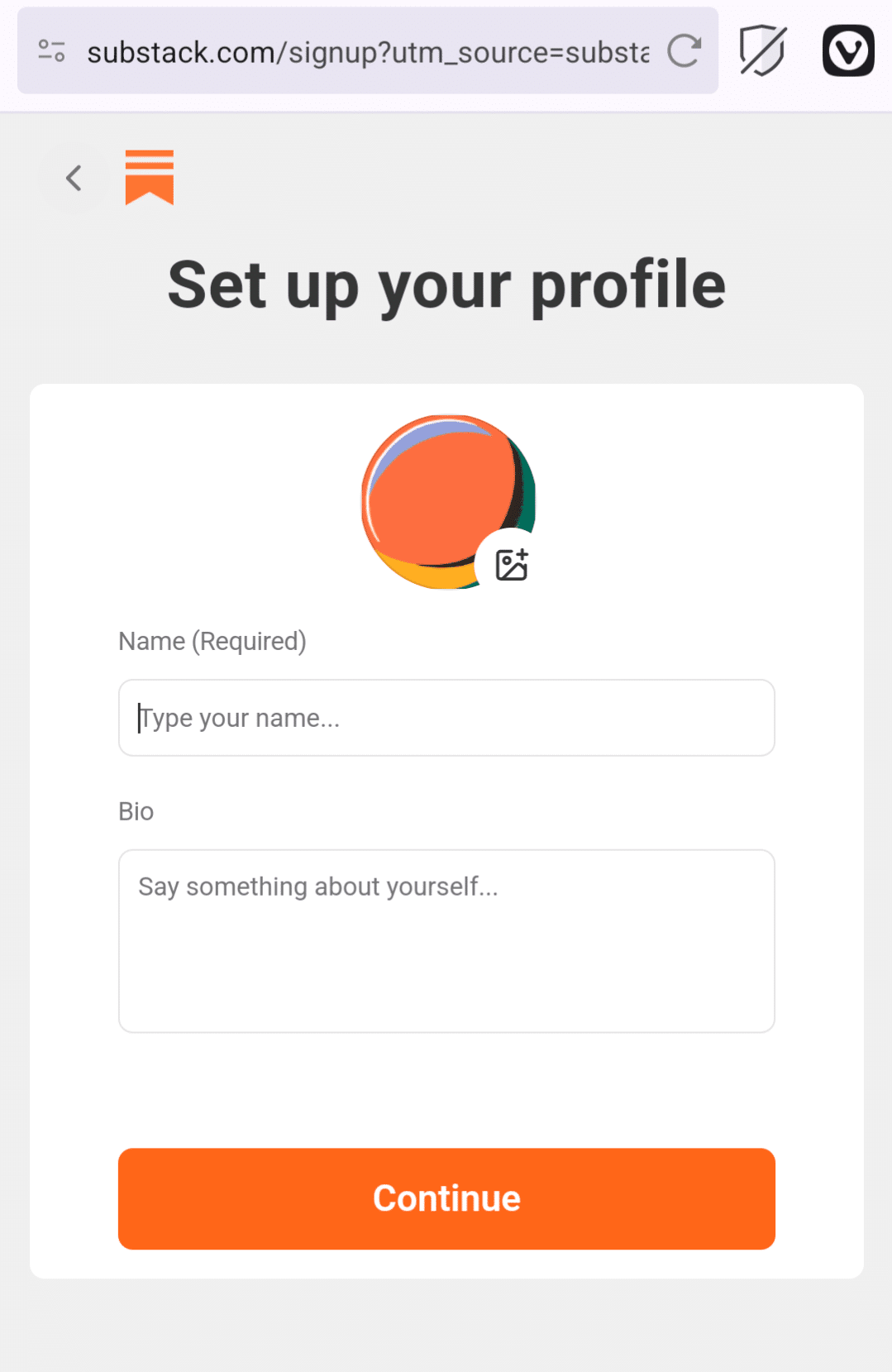Click the orange Substack bookmark logo
The height and width of the screenshot is (1372, 892).
150,177
